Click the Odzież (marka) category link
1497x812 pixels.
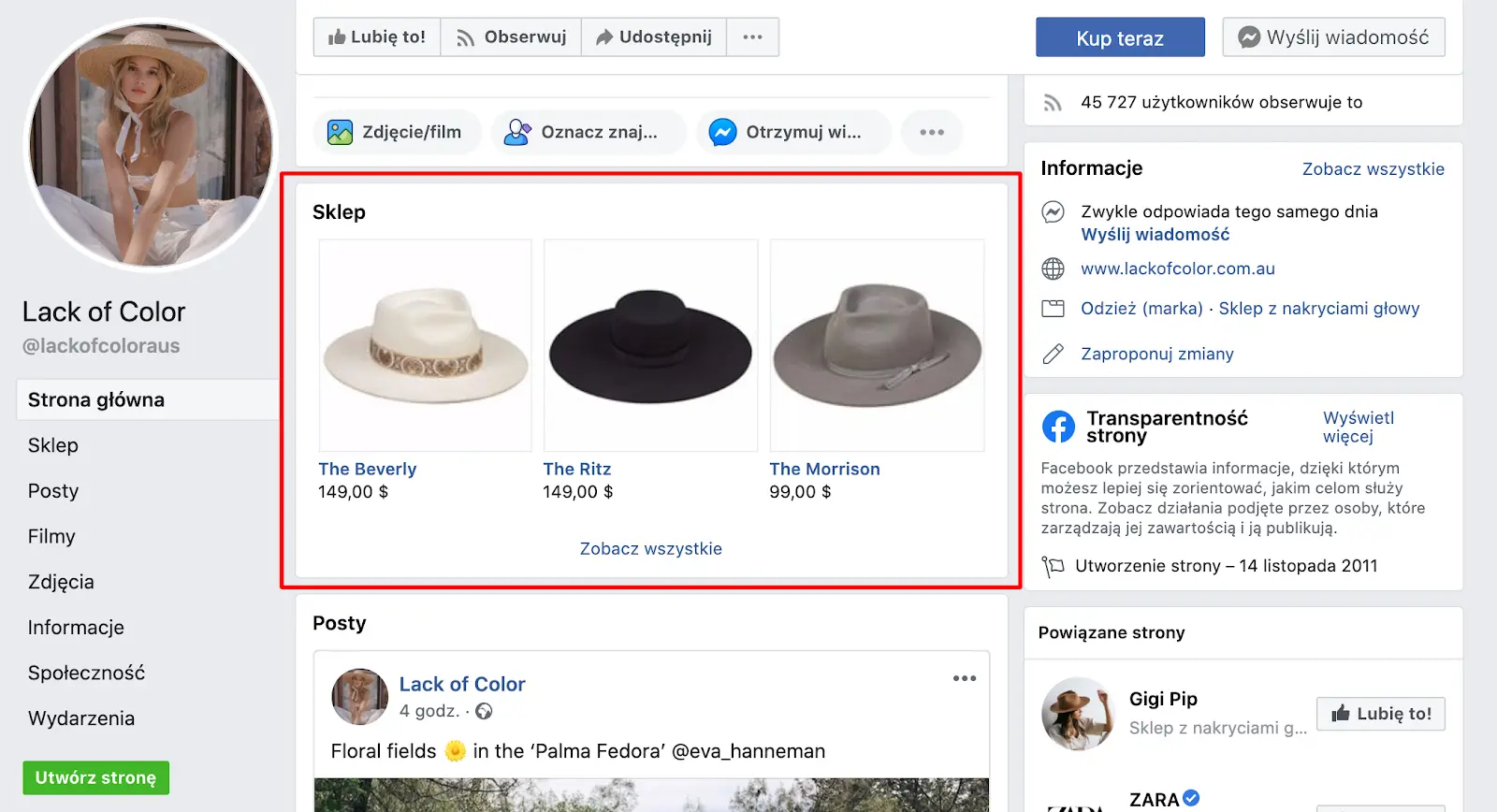1141,309
